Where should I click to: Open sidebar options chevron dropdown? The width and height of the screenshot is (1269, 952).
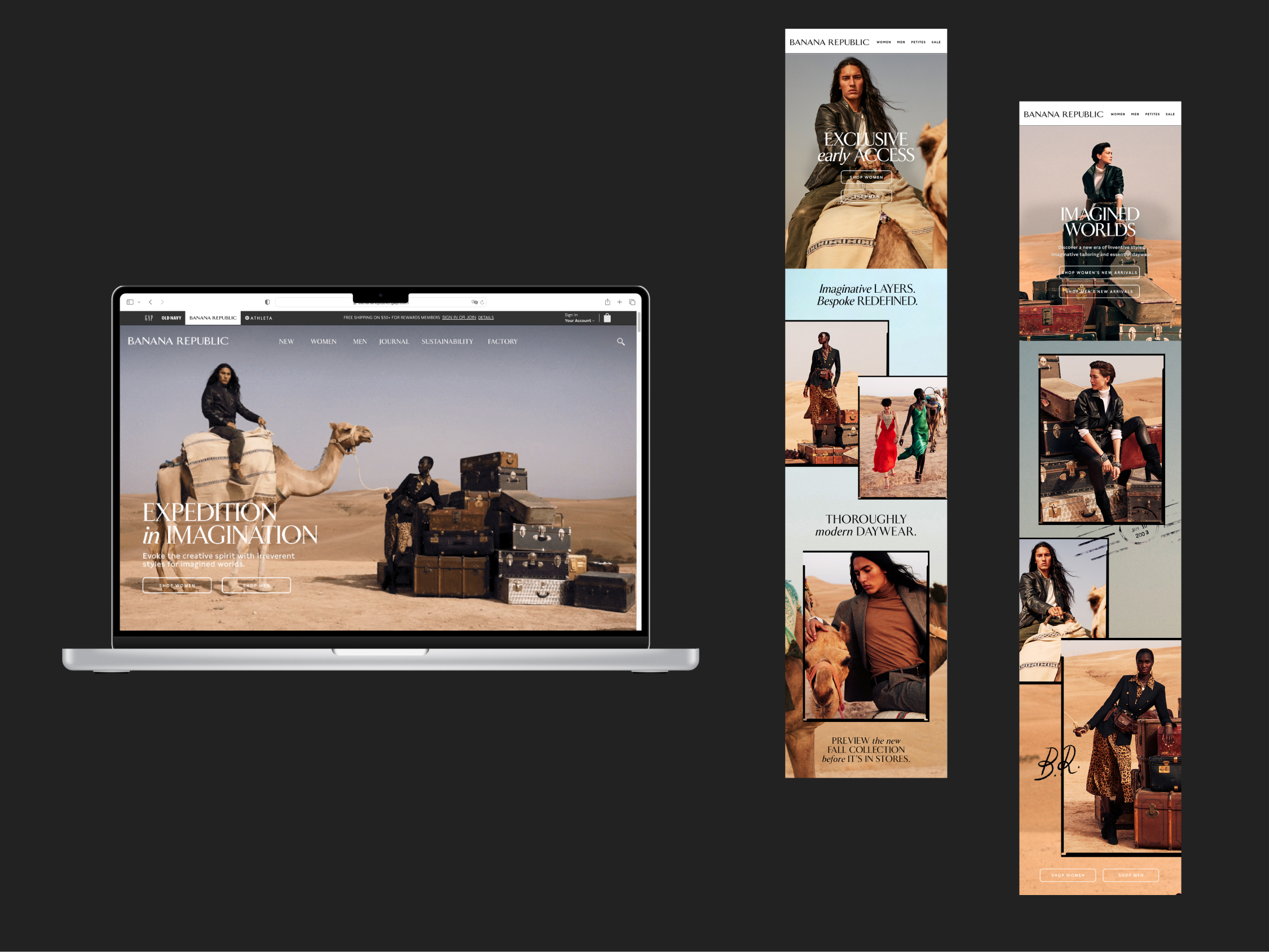pos(139,302)
